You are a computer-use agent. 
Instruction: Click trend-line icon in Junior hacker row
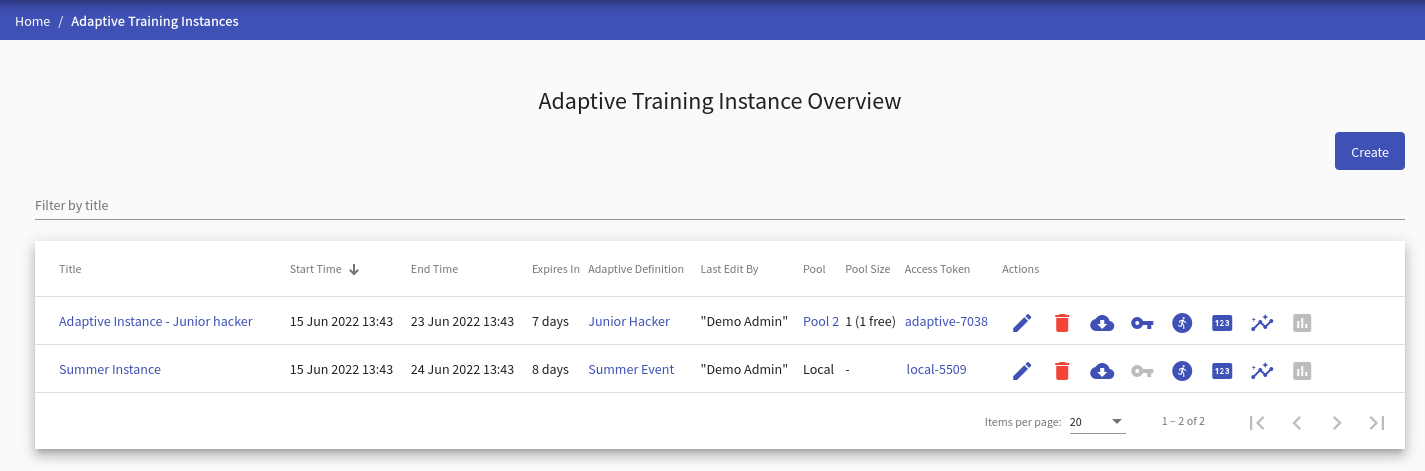tap(1262, 322)
